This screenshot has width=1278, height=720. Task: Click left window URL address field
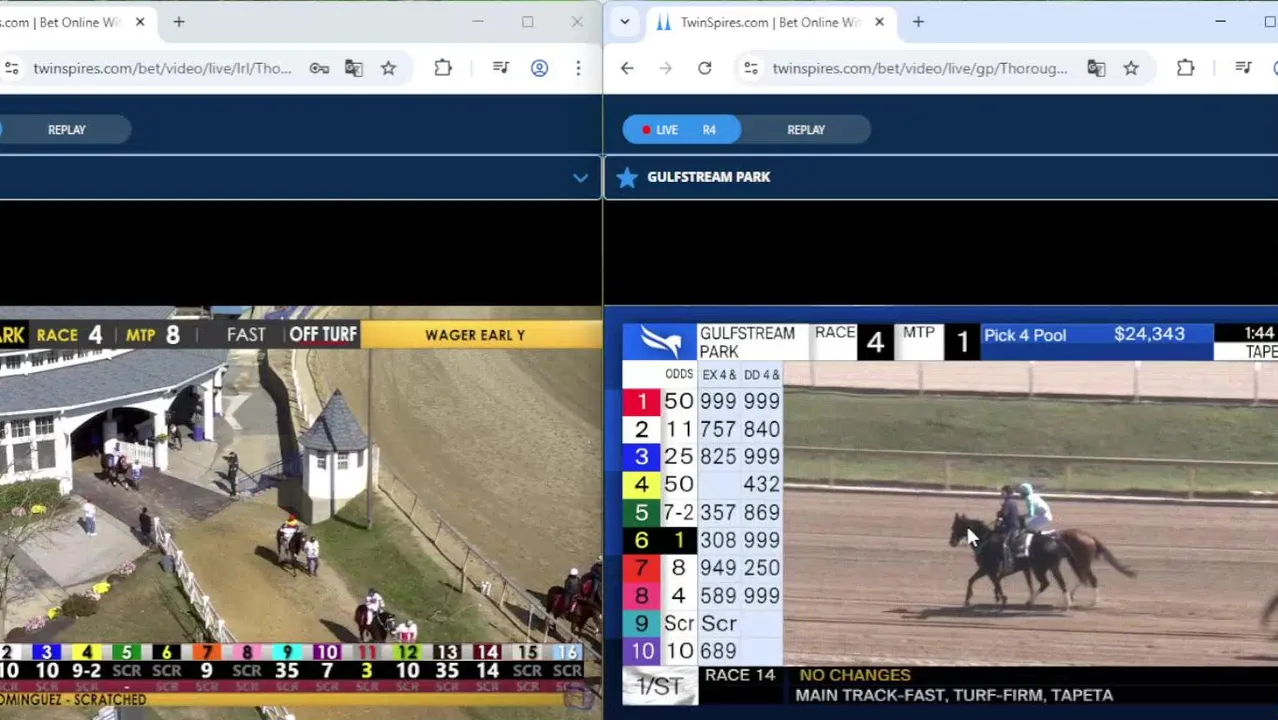point(162,68)
